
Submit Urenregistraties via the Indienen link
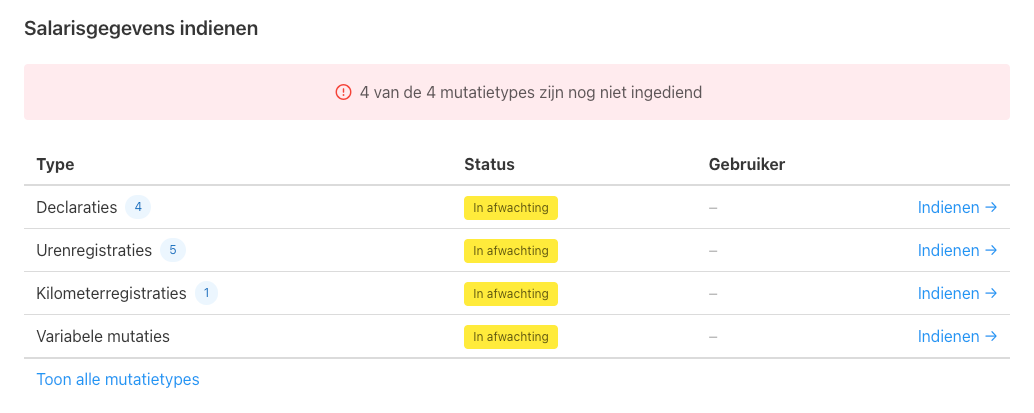(958, 250)
